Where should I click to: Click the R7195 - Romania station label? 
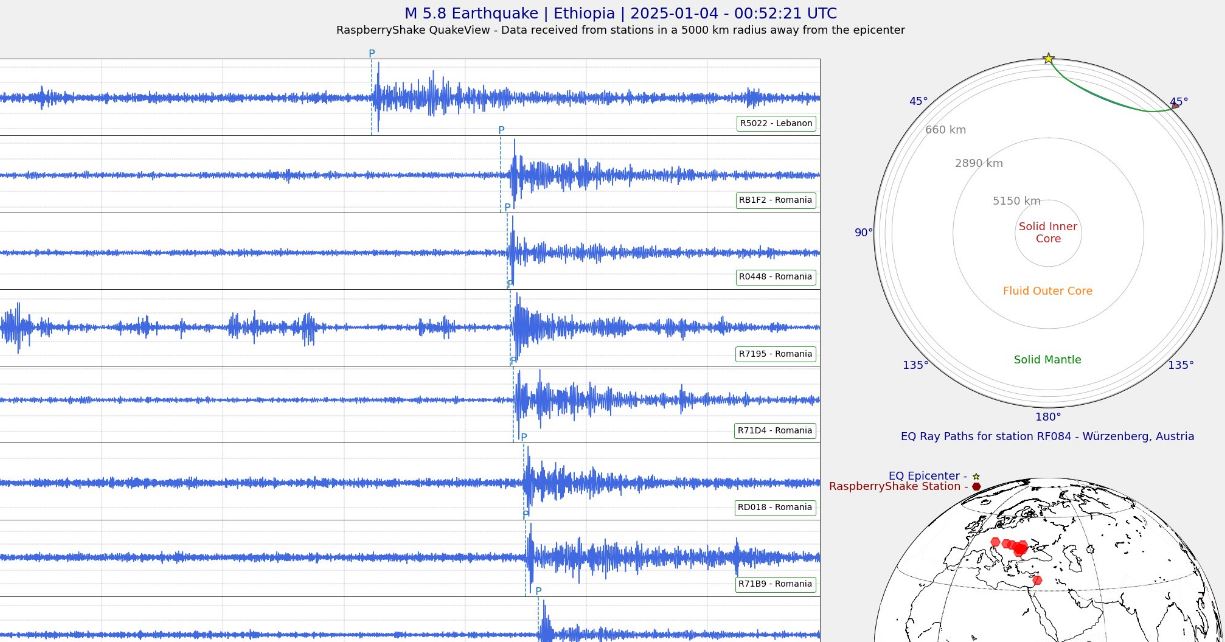coord(775,354)
